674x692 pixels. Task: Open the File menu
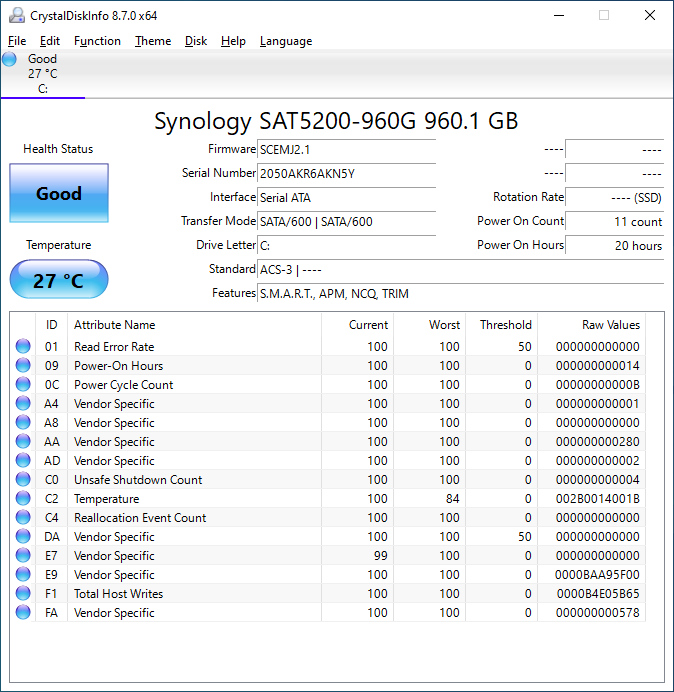17,41
